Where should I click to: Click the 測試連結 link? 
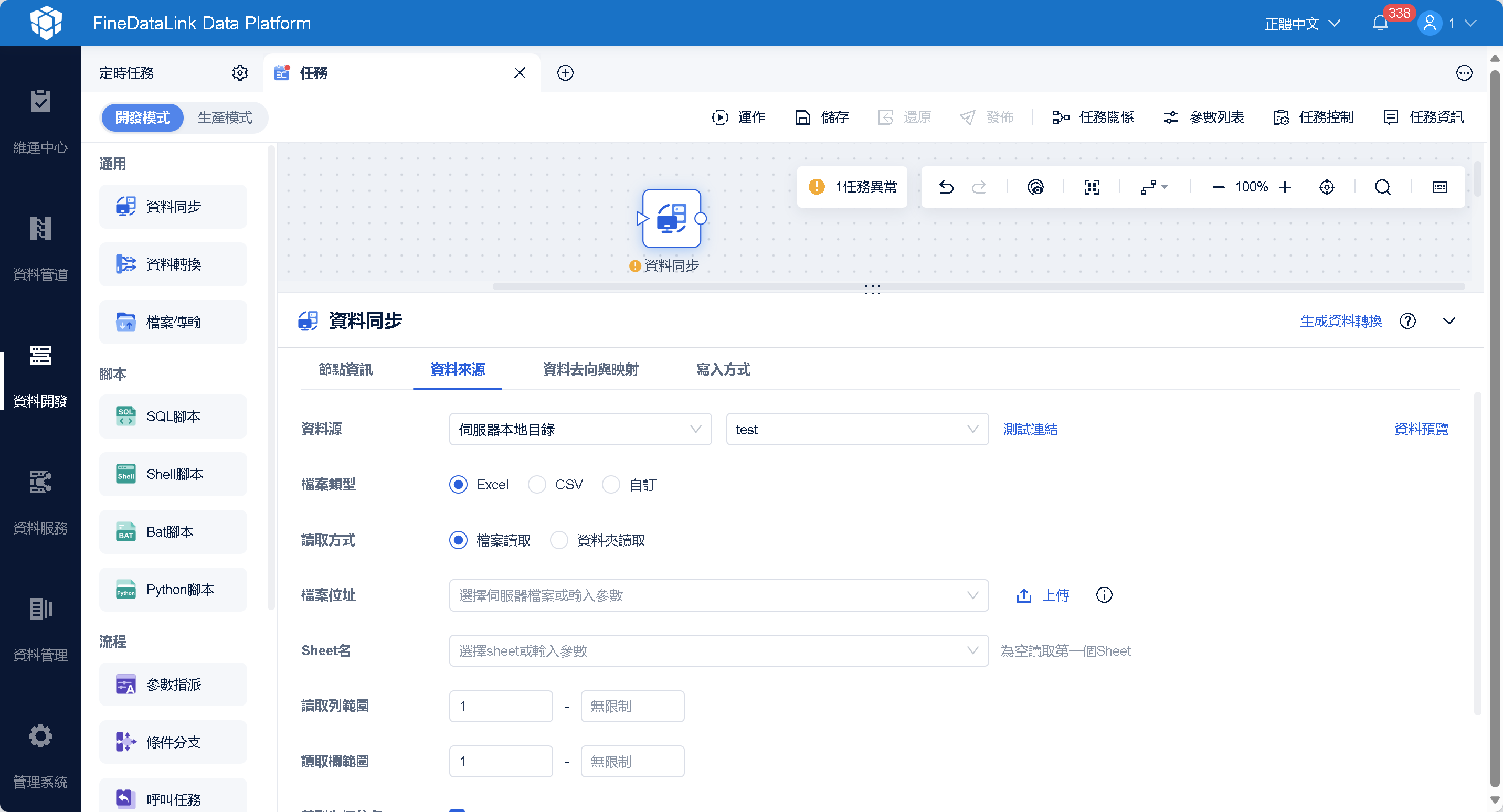1030,429
